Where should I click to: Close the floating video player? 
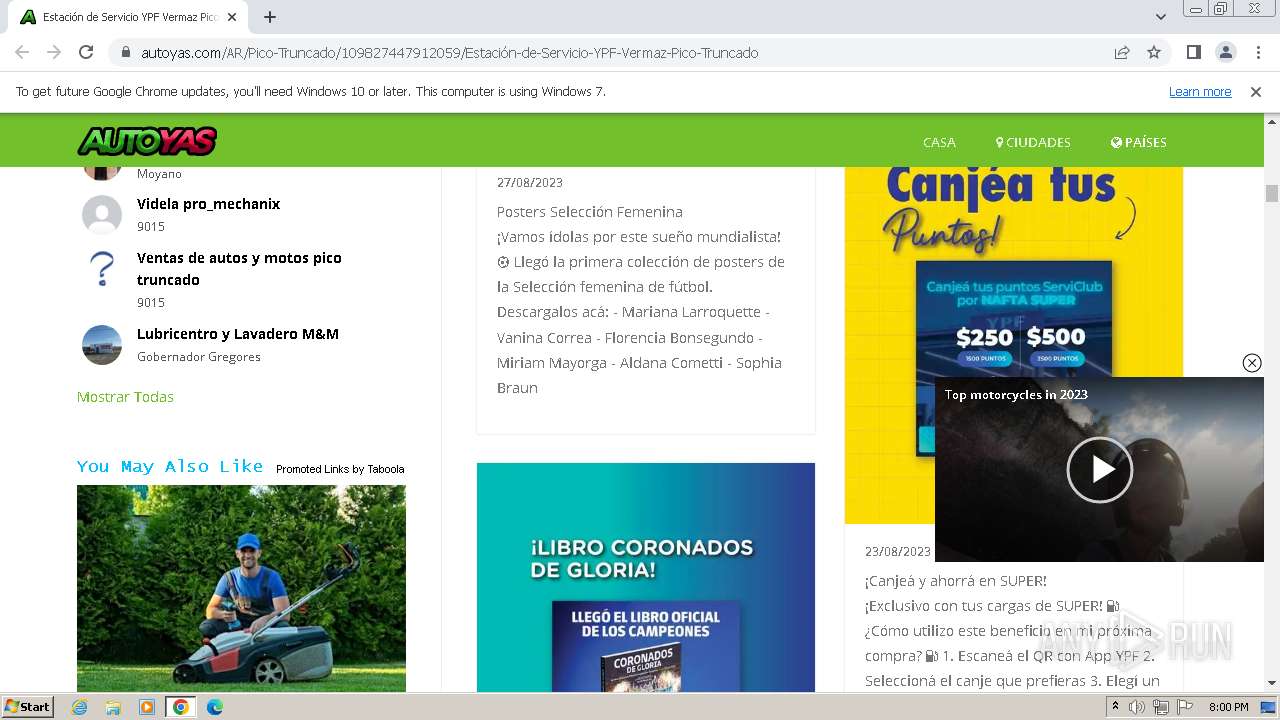[1252, 363]
